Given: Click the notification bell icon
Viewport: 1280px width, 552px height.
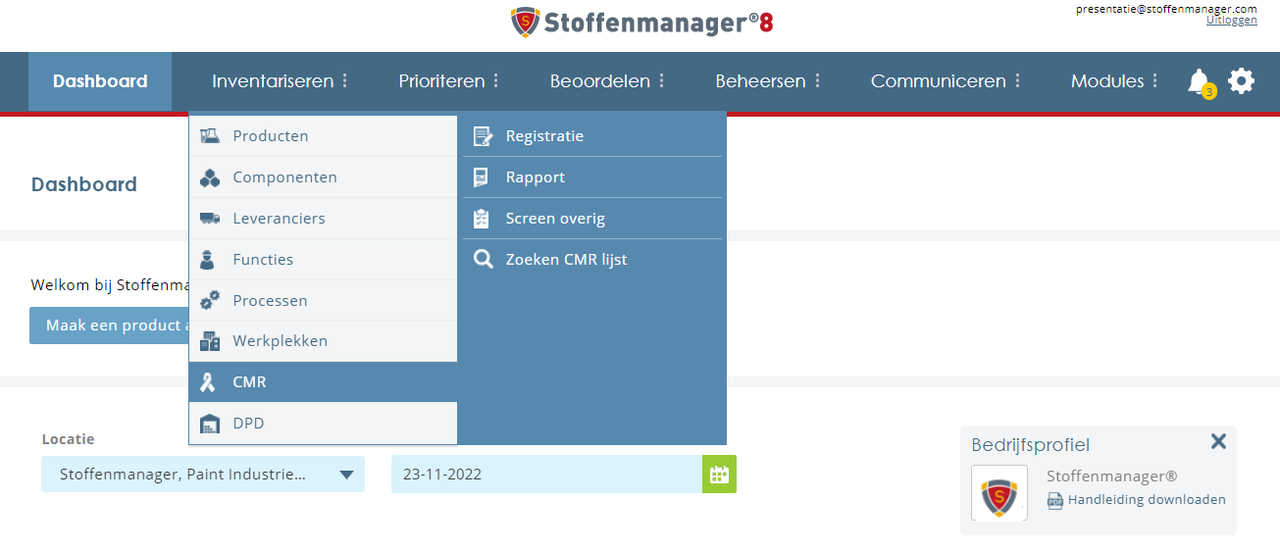Looking at the screenshot, I should pyautogui.click(x=1197, y=81).
